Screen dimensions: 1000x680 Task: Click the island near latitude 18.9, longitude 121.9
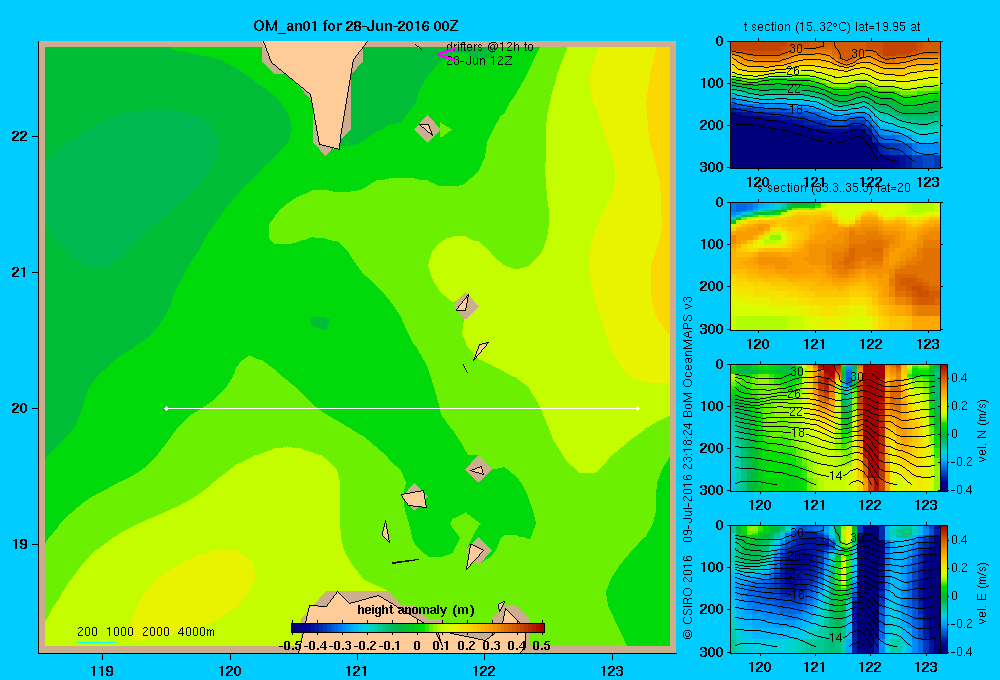[476, 552]
